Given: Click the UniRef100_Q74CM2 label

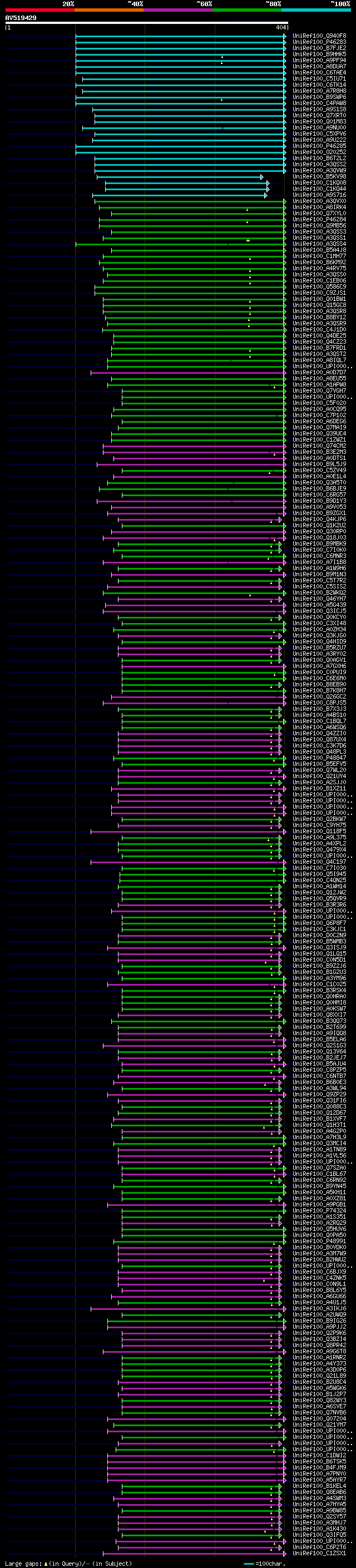Looking at the screenshot, I should pyautogui.click(x=319, y=446).
